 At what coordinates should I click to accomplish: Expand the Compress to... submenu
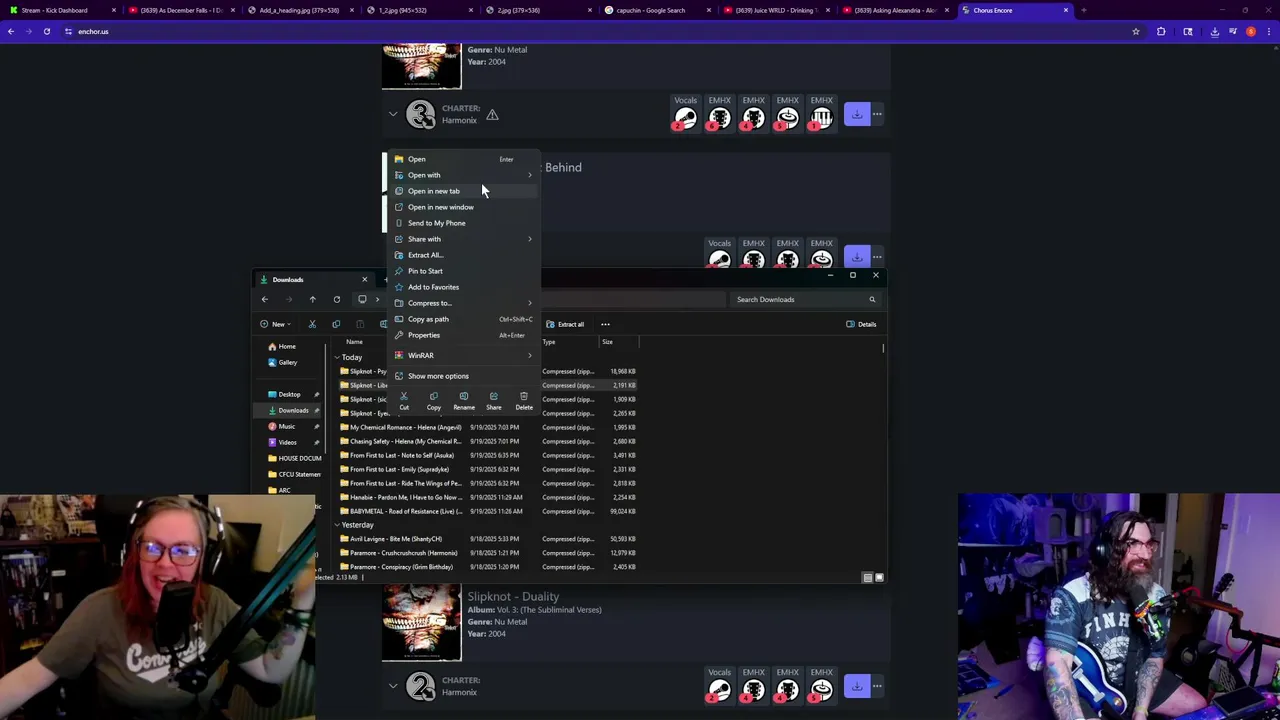click(465, 303)
